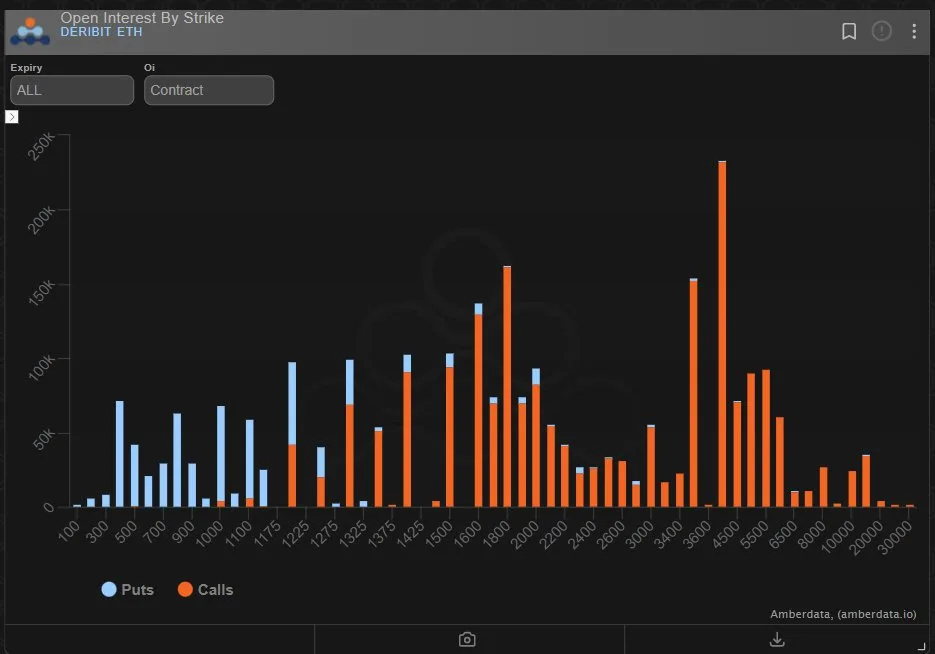Open the info alert icon in the header

(881, 31)
